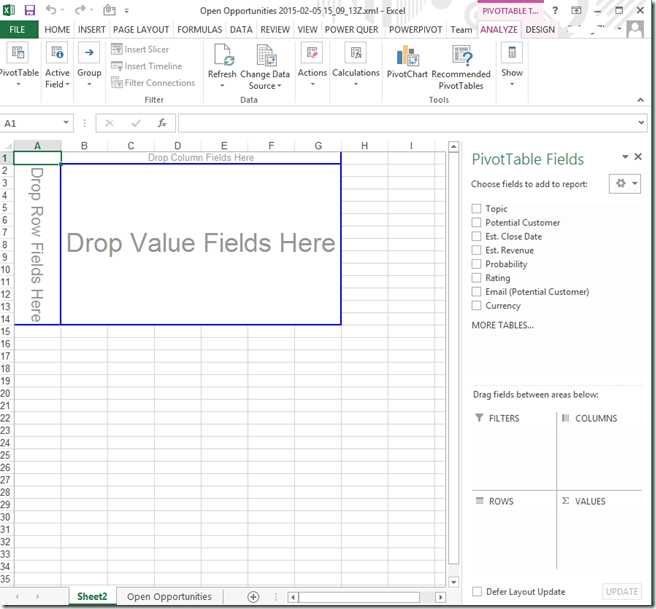
Task: Close the PivotTable Fields pane
Action: (638, 156)
